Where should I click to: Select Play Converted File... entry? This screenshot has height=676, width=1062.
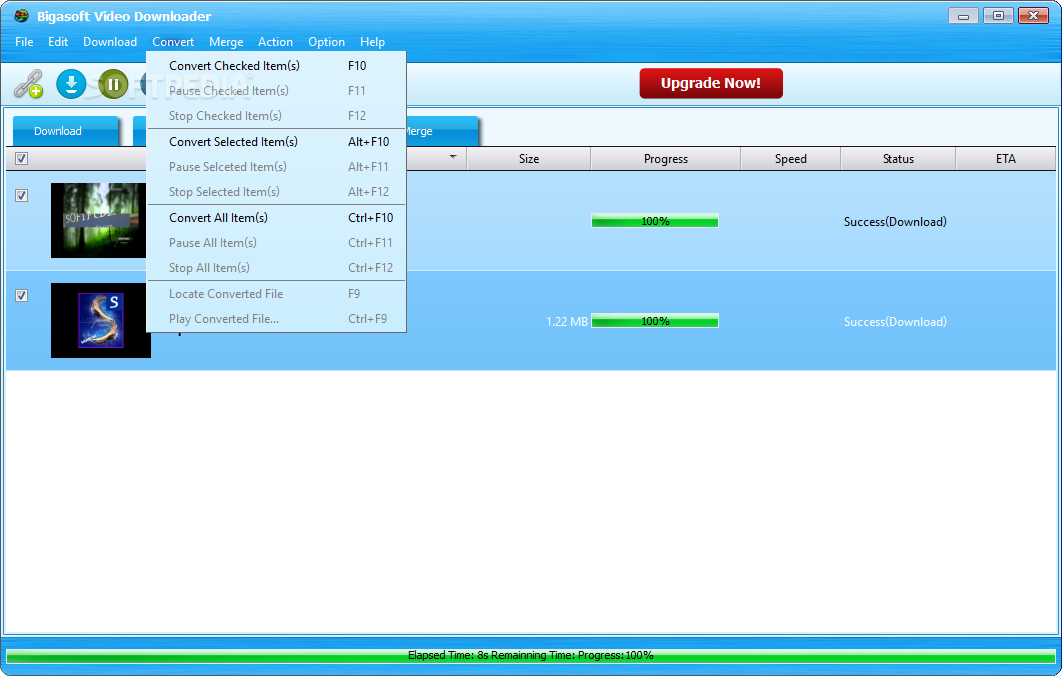coord(276,319)
